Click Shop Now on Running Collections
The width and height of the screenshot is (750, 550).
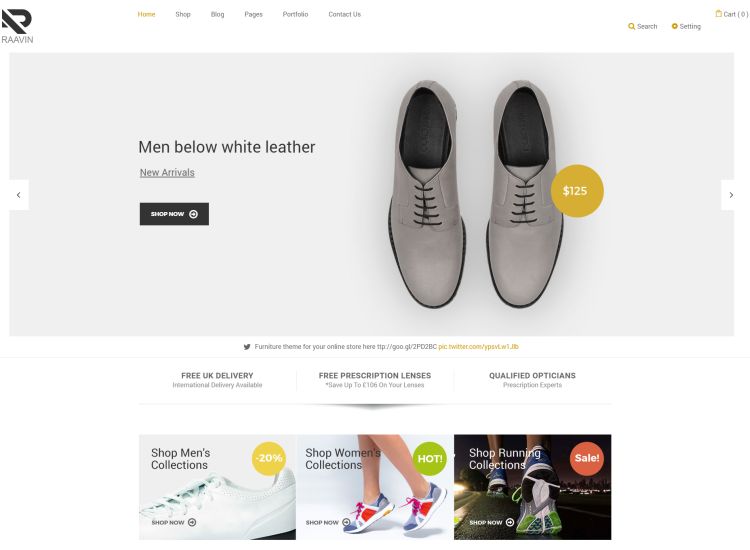(491, 522)
